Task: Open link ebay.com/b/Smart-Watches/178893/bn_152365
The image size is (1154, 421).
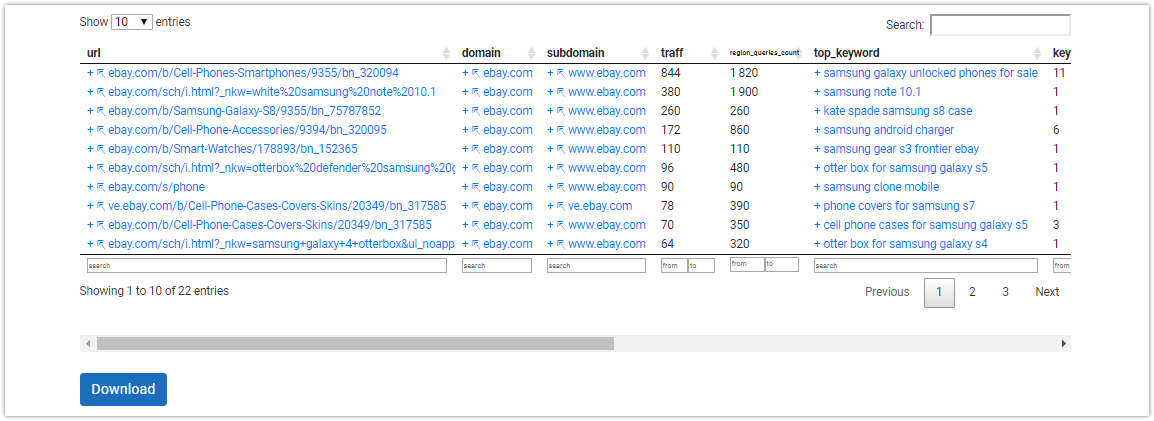Action: [233, 149]
